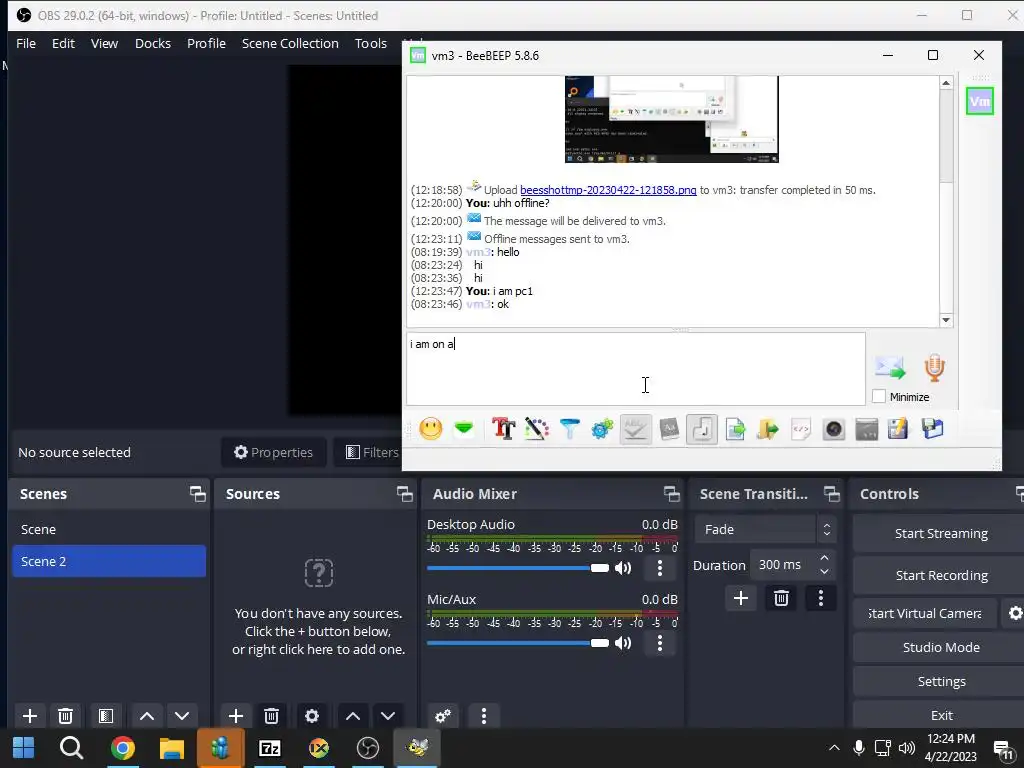
Task: Open OBS Settings from Controls
Action: coord(940,681)
